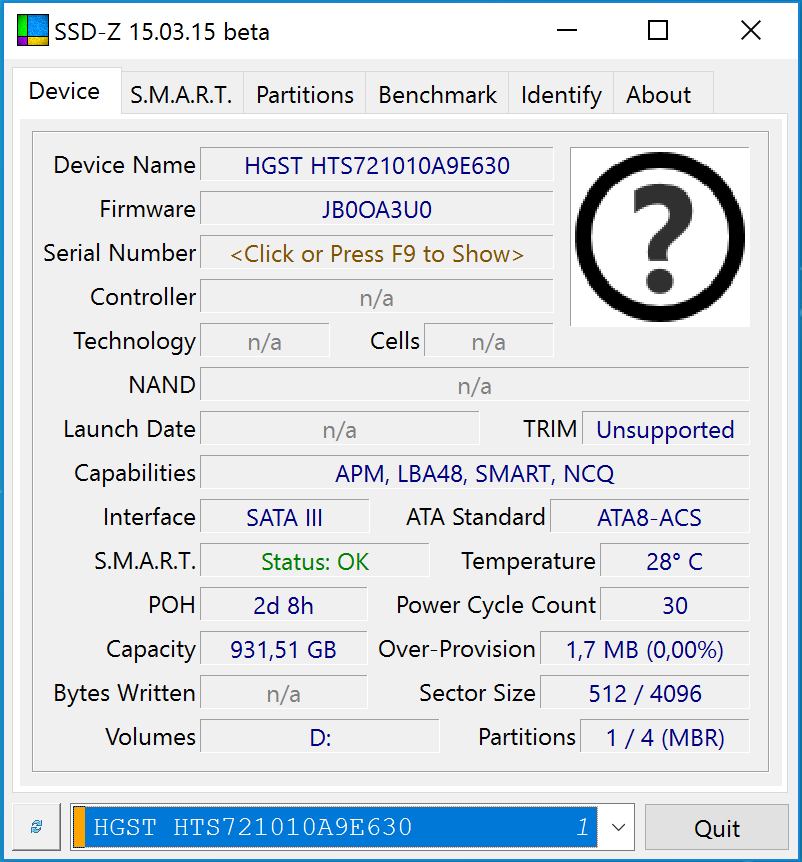Reveal serial number via 'Click or Press F9 to Show'

(x=377, y=253)
